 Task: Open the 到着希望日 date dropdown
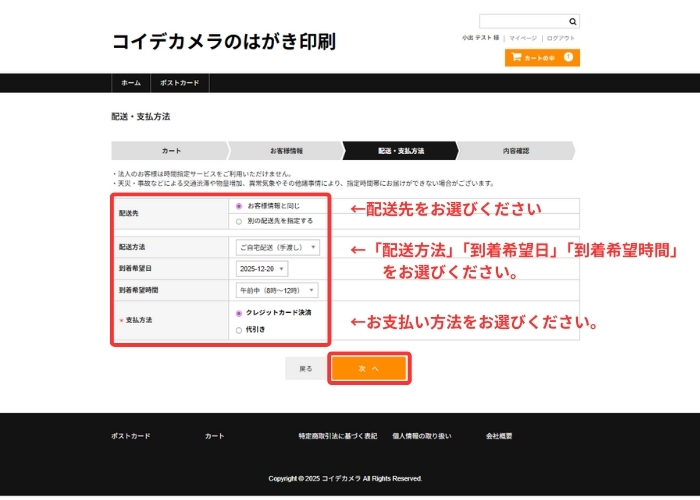[x=261, y=269]
